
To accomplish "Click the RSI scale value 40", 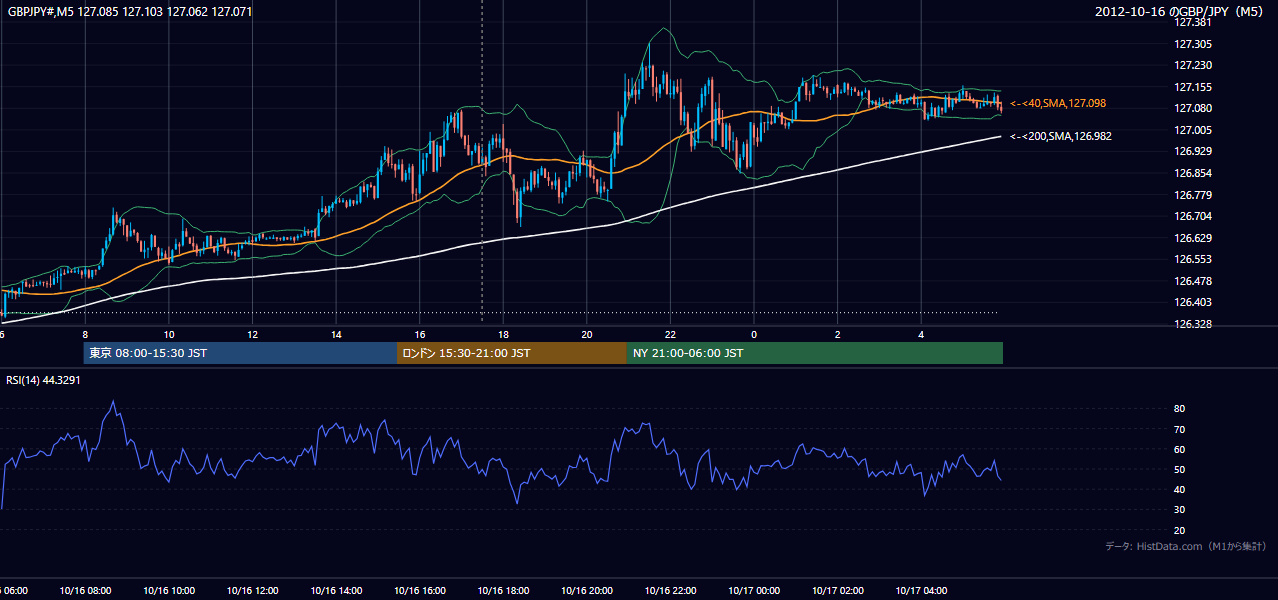I will pos(1180,489).
